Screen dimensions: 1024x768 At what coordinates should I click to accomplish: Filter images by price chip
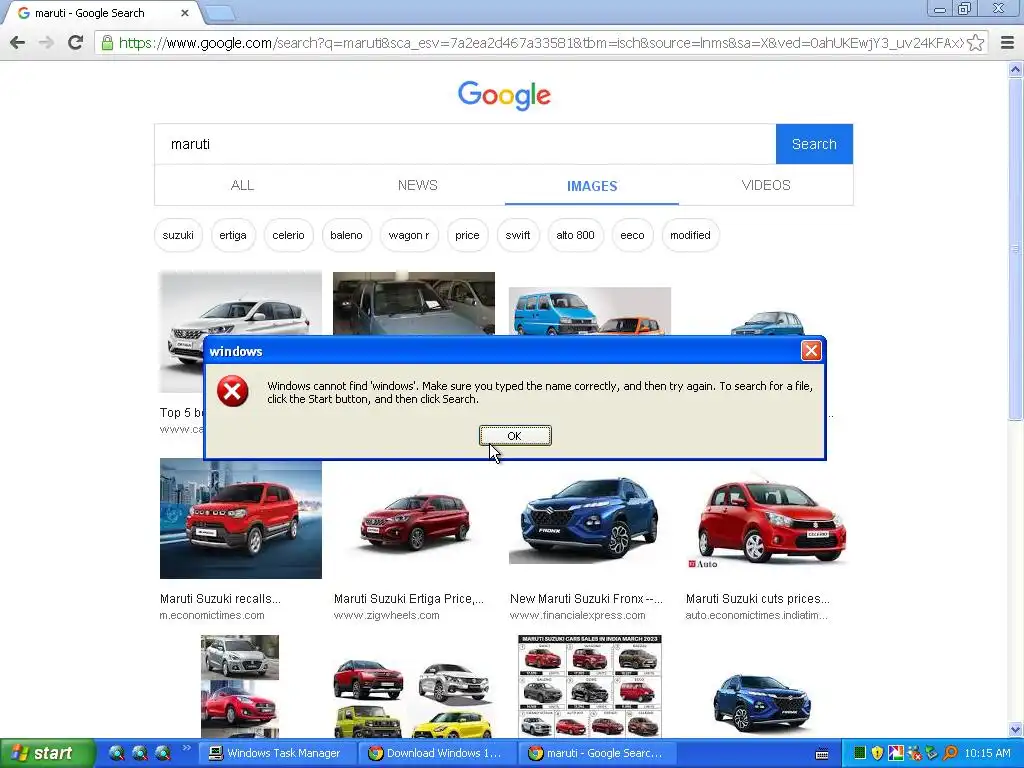(x=468, y=235)
